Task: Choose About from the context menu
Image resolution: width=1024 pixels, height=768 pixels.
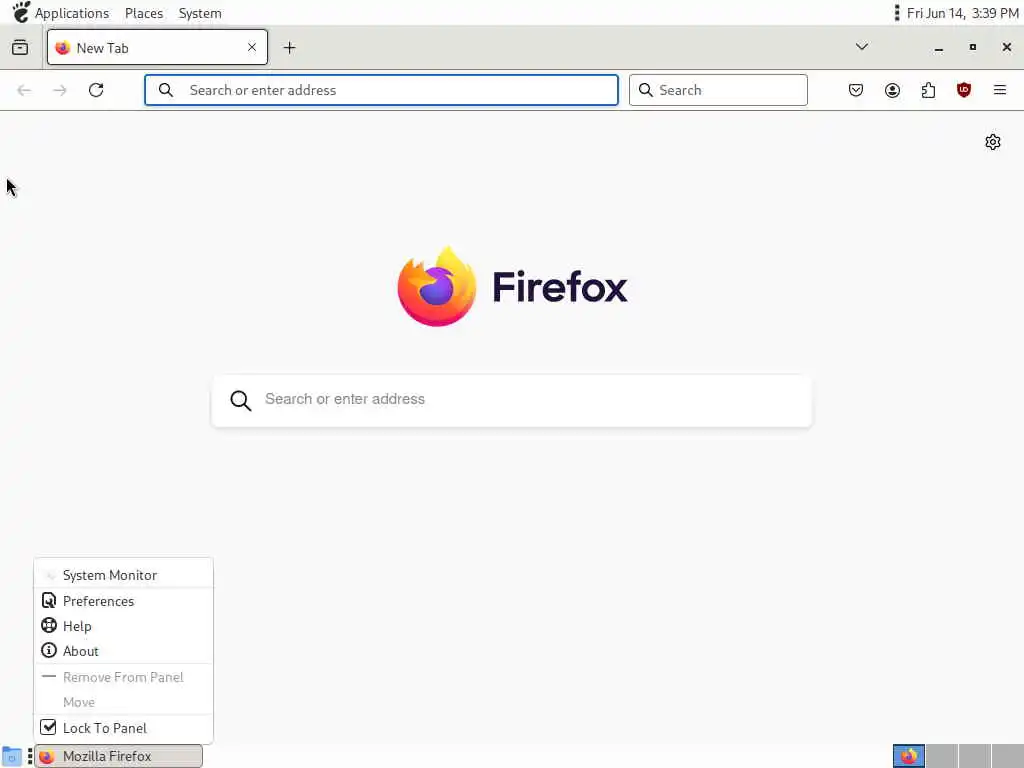Action: 123,651
